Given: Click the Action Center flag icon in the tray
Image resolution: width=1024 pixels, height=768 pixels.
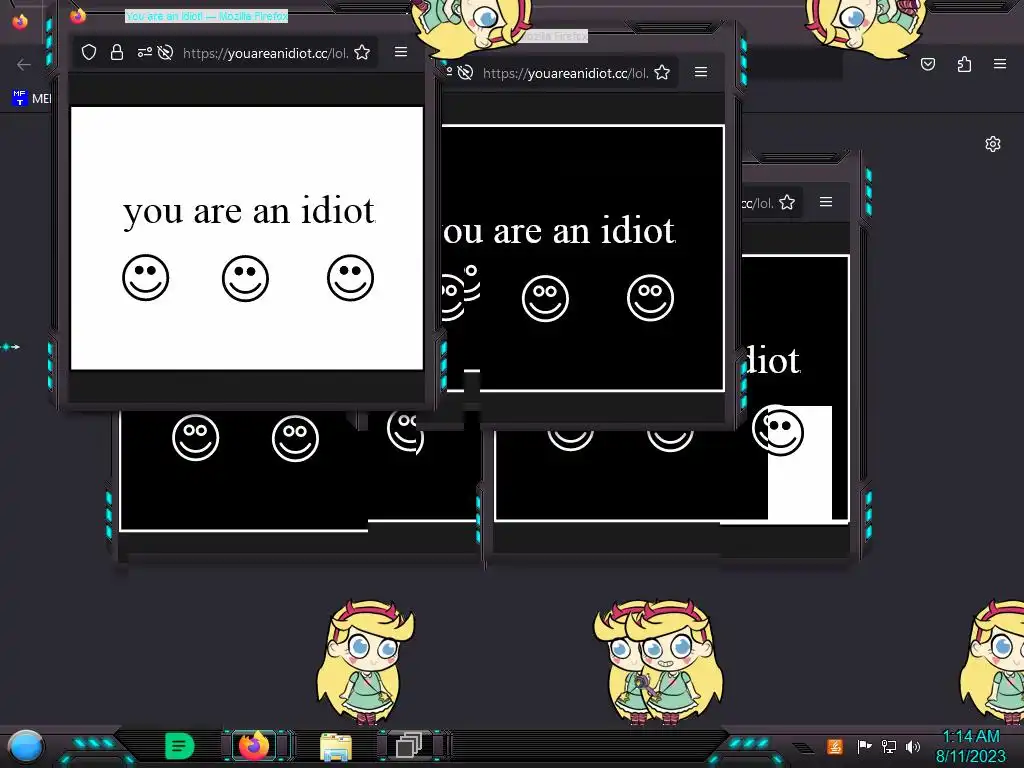Looking at the screenshot, I should click(x=864, y=746).
